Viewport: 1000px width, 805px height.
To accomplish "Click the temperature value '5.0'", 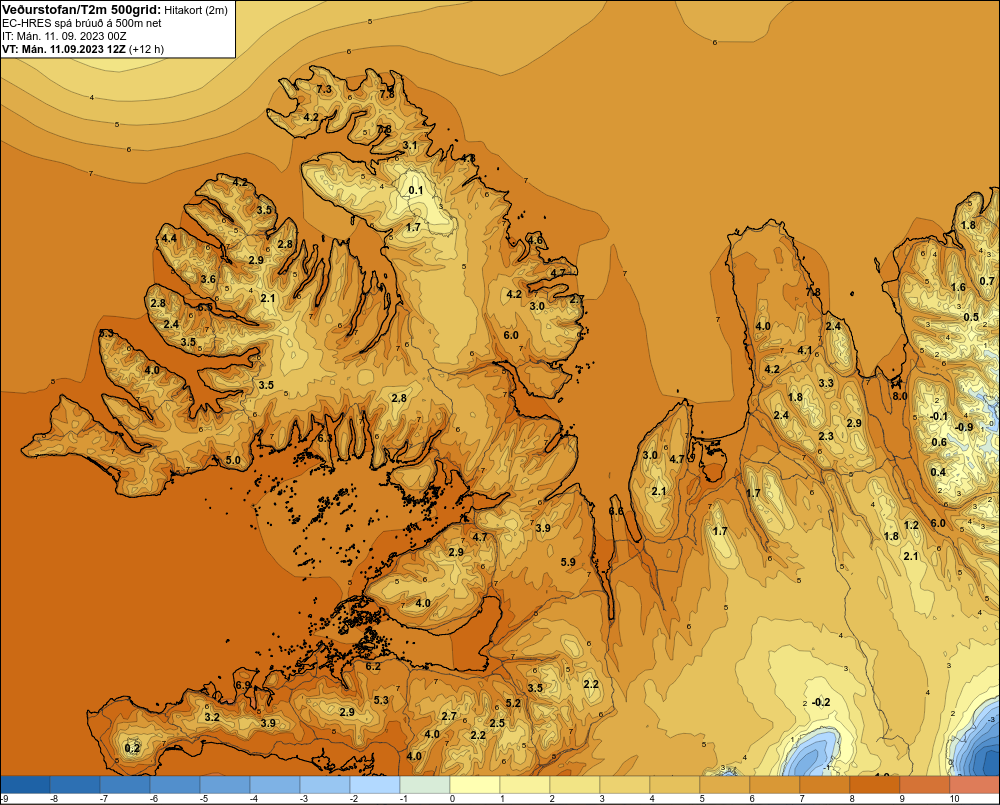I will [x=233, y=460].
